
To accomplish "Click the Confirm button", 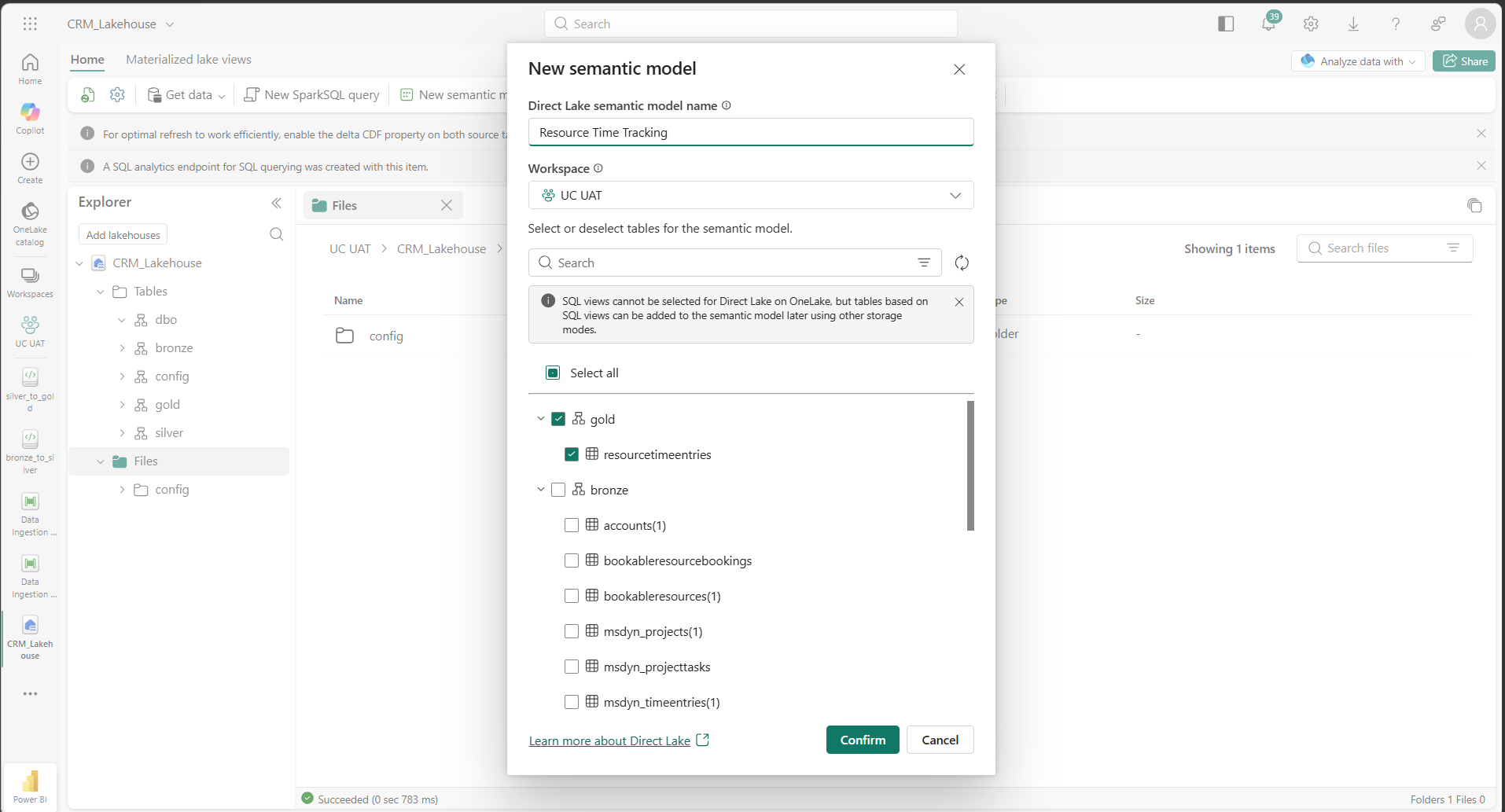I will point(863,740).
